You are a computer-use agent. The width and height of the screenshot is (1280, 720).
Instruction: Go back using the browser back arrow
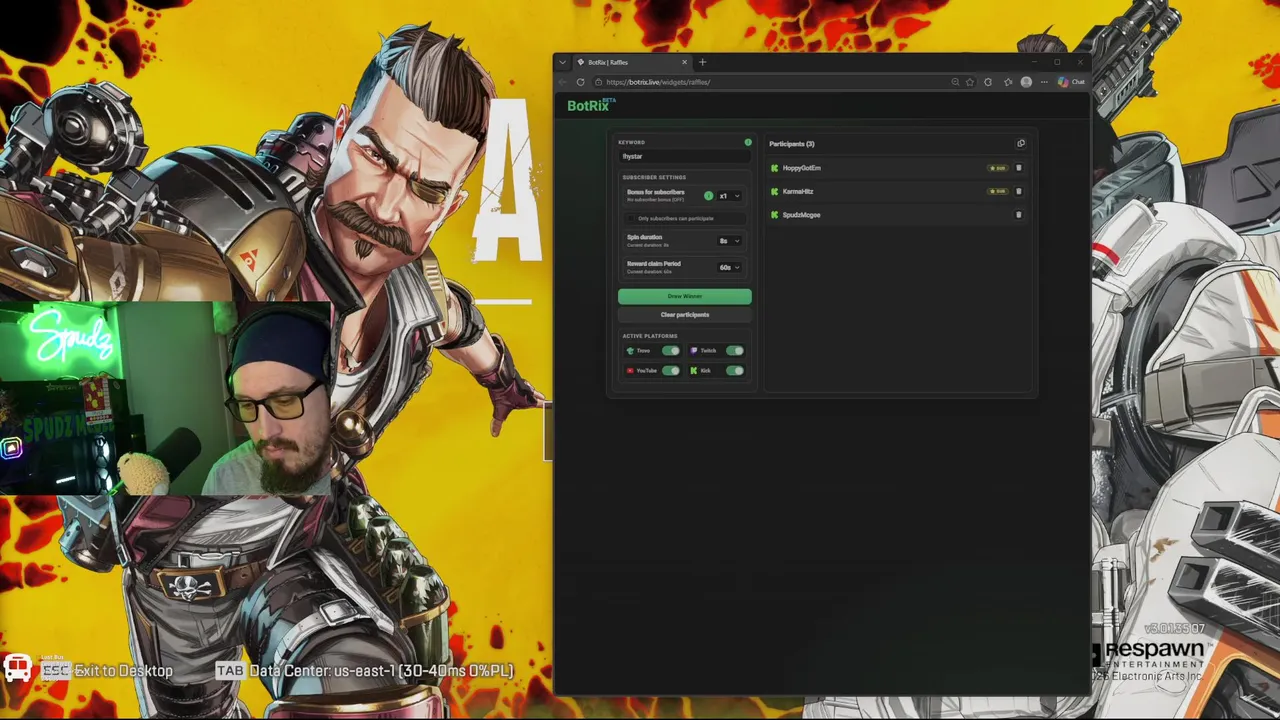click(x=563, y=82)
